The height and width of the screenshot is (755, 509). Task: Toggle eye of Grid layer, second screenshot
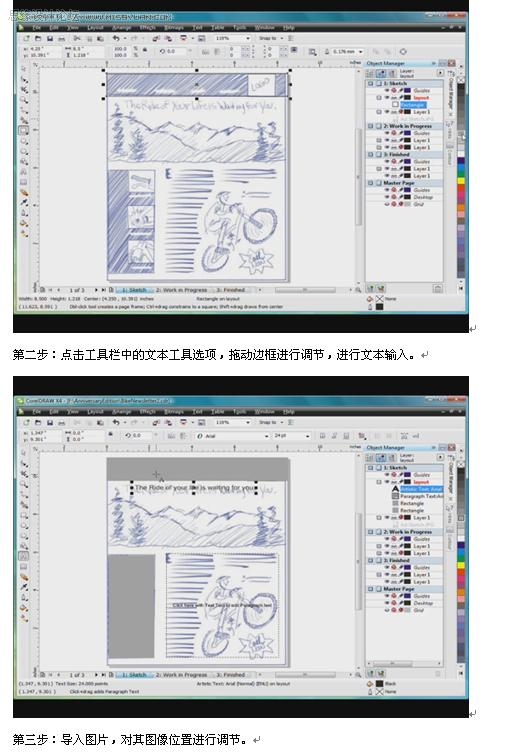386,610
